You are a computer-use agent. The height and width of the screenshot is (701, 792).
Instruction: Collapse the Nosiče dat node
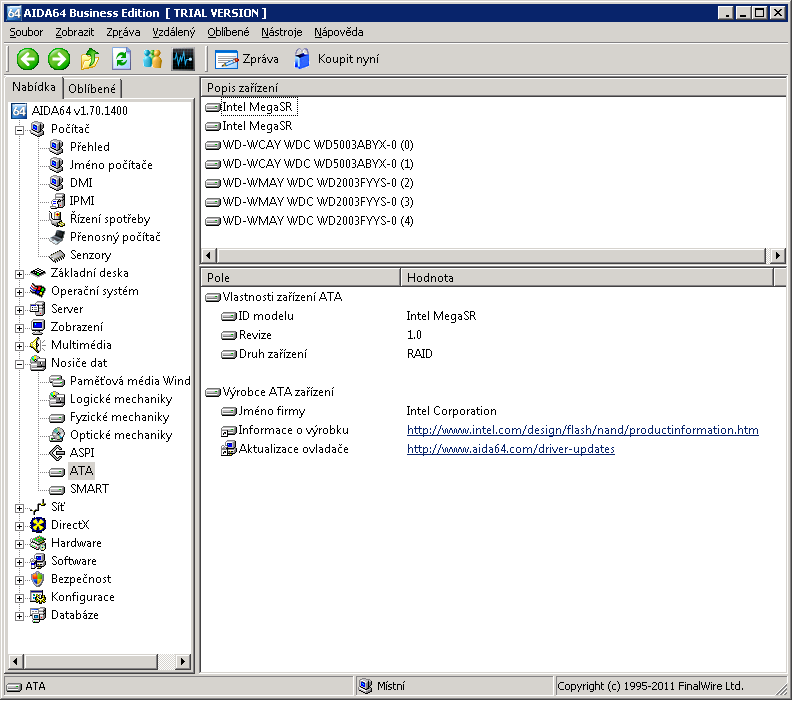(19, 364)
